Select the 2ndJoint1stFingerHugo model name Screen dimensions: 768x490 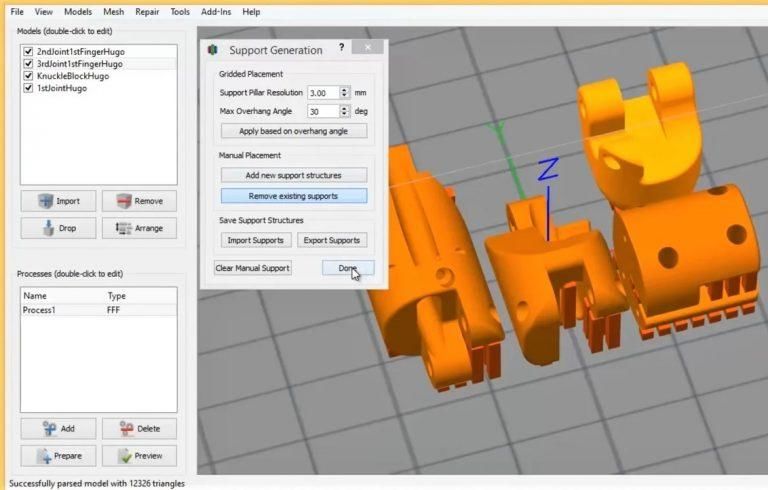81,51
